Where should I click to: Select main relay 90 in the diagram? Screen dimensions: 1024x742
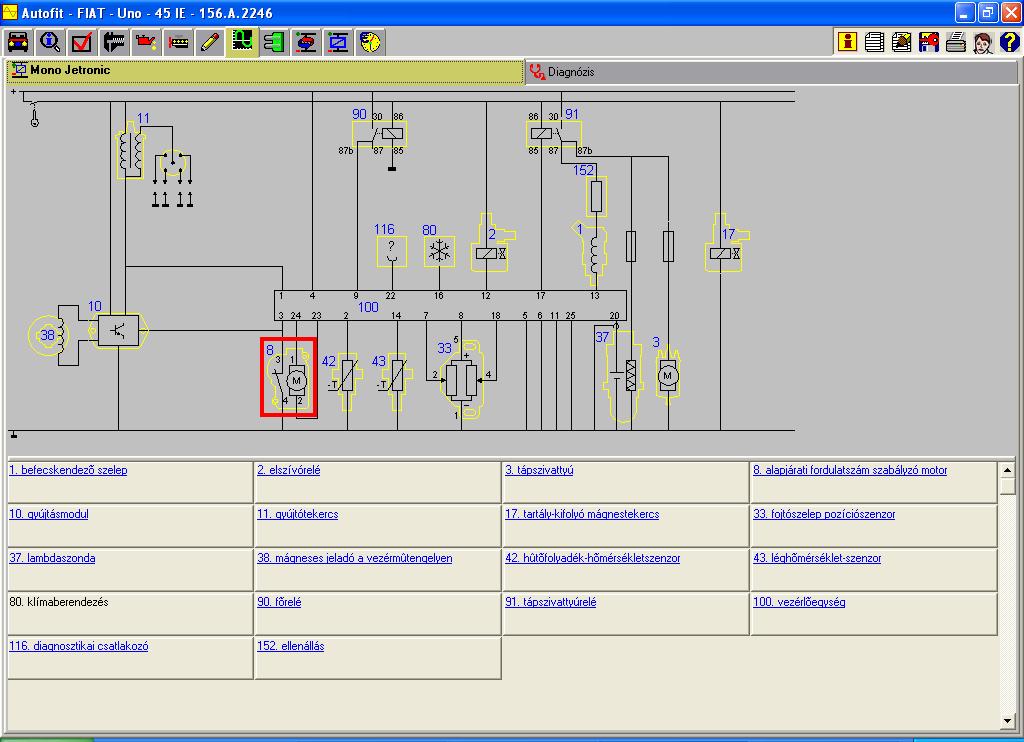coord(379,134)
